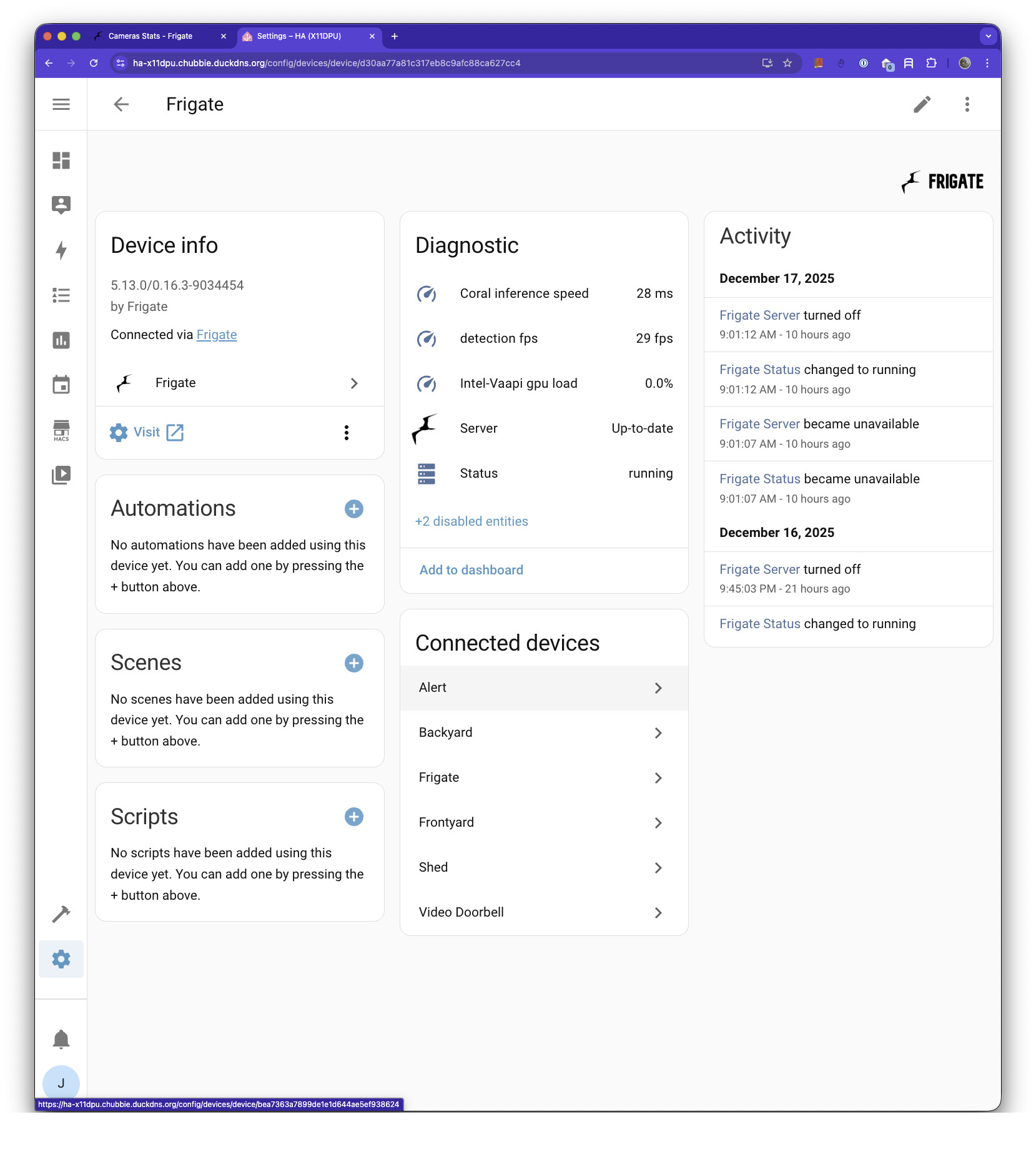Click the +2 disabled entities link
This screenshot has width=1036, height=1157.
pyautogui.click(x=471, y=521)
